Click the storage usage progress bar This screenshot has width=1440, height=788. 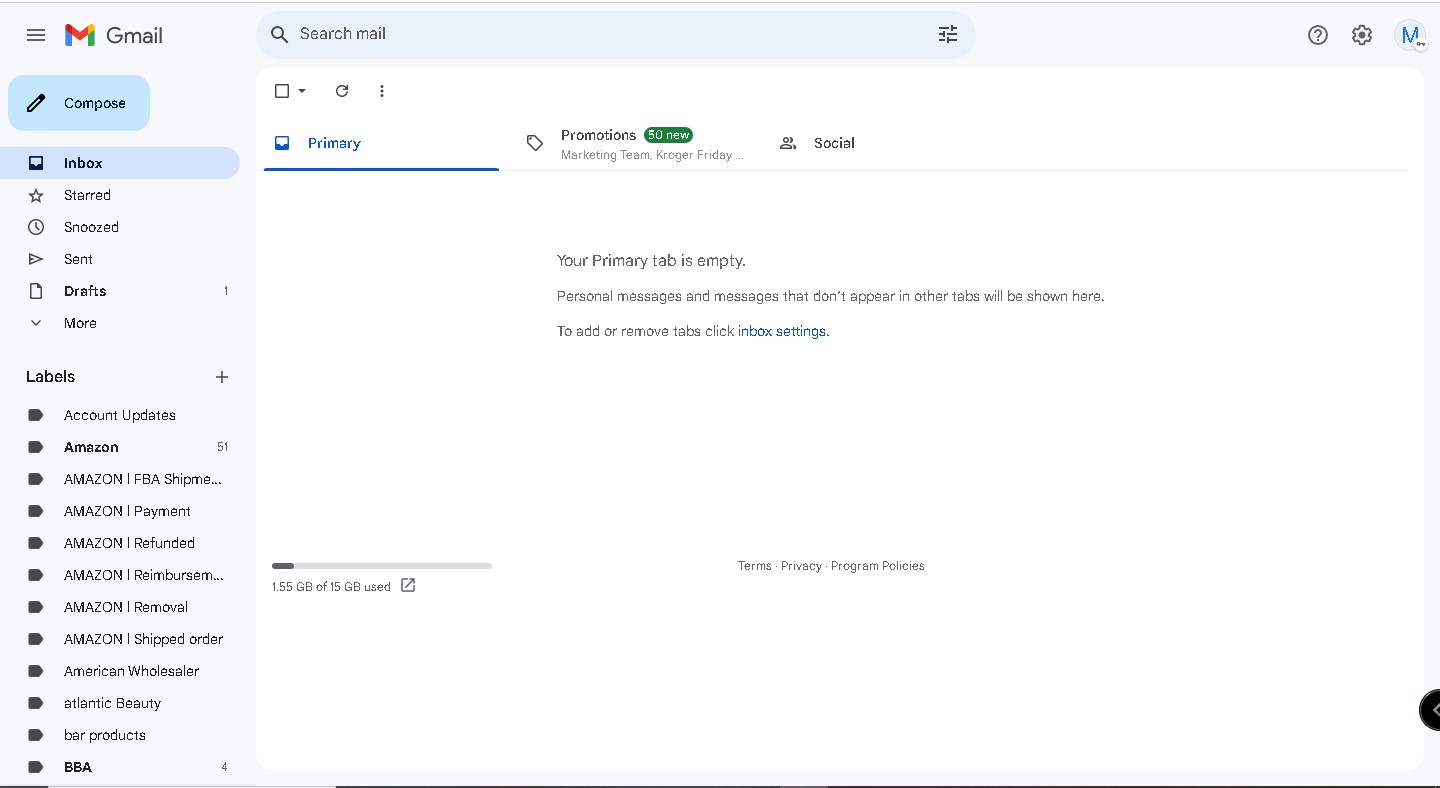(x=382, y=566)
